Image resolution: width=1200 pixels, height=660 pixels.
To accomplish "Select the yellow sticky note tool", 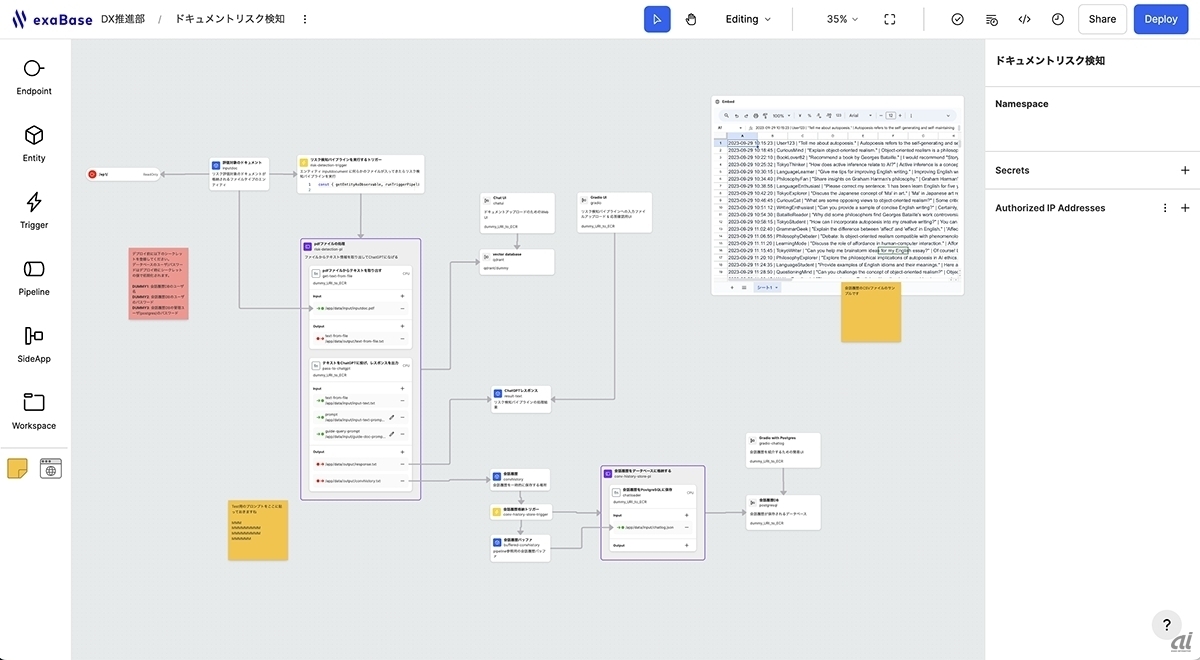I will [x=17, y=468].
